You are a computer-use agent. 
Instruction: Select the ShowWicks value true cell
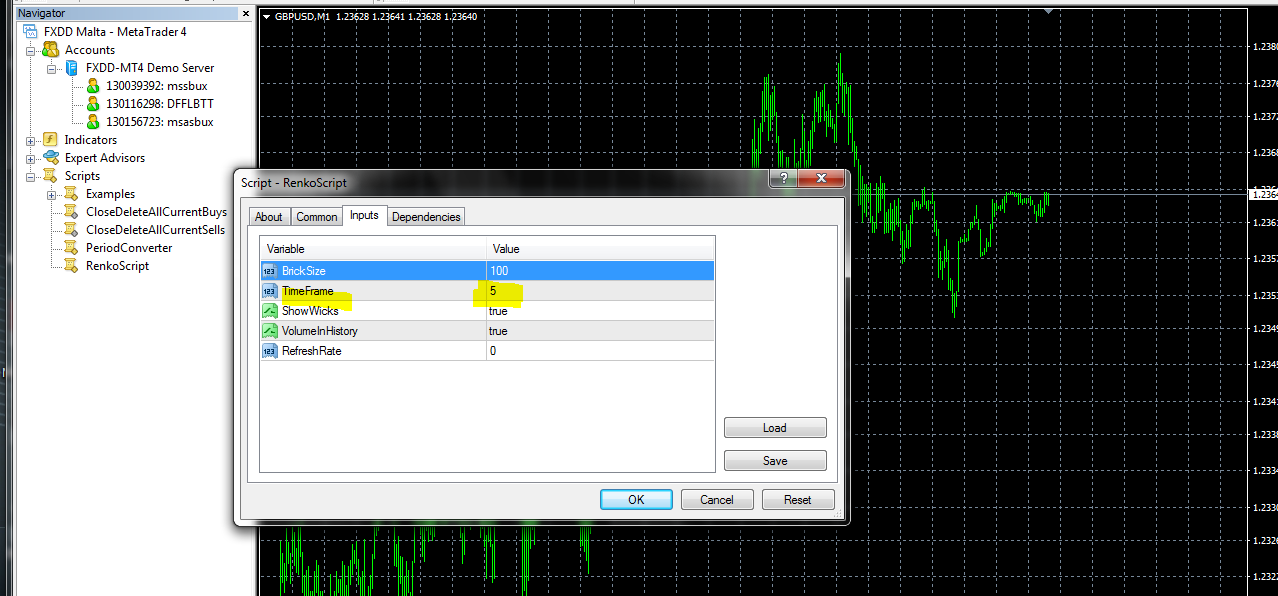(600, 311)
